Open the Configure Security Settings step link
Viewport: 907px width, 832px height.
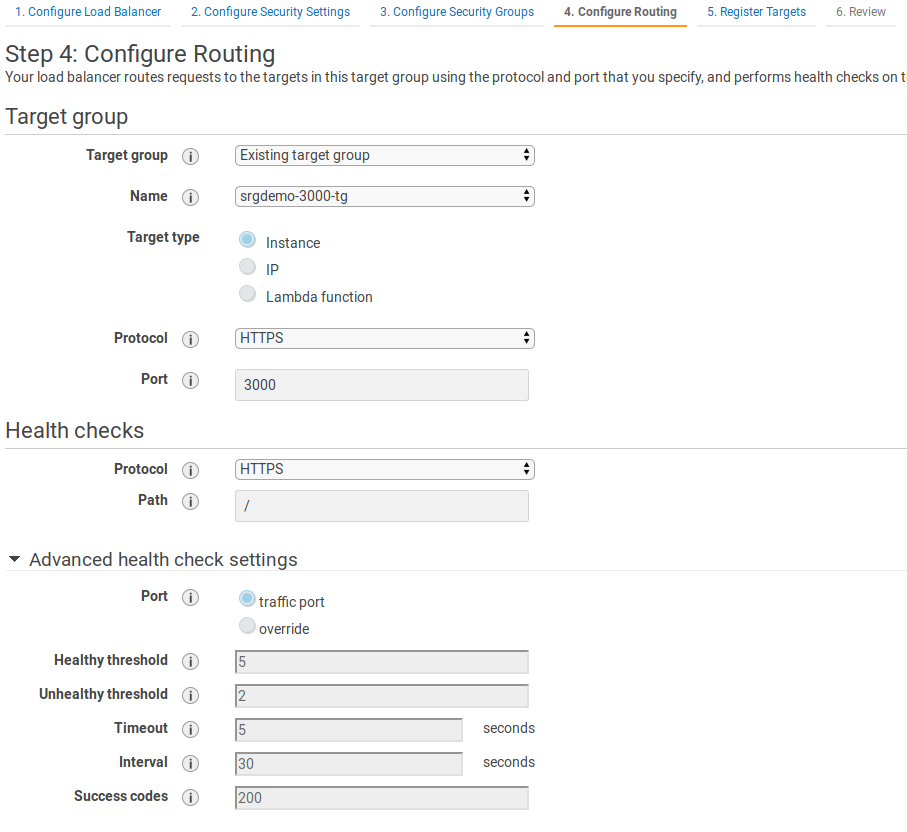pos(270,12)
